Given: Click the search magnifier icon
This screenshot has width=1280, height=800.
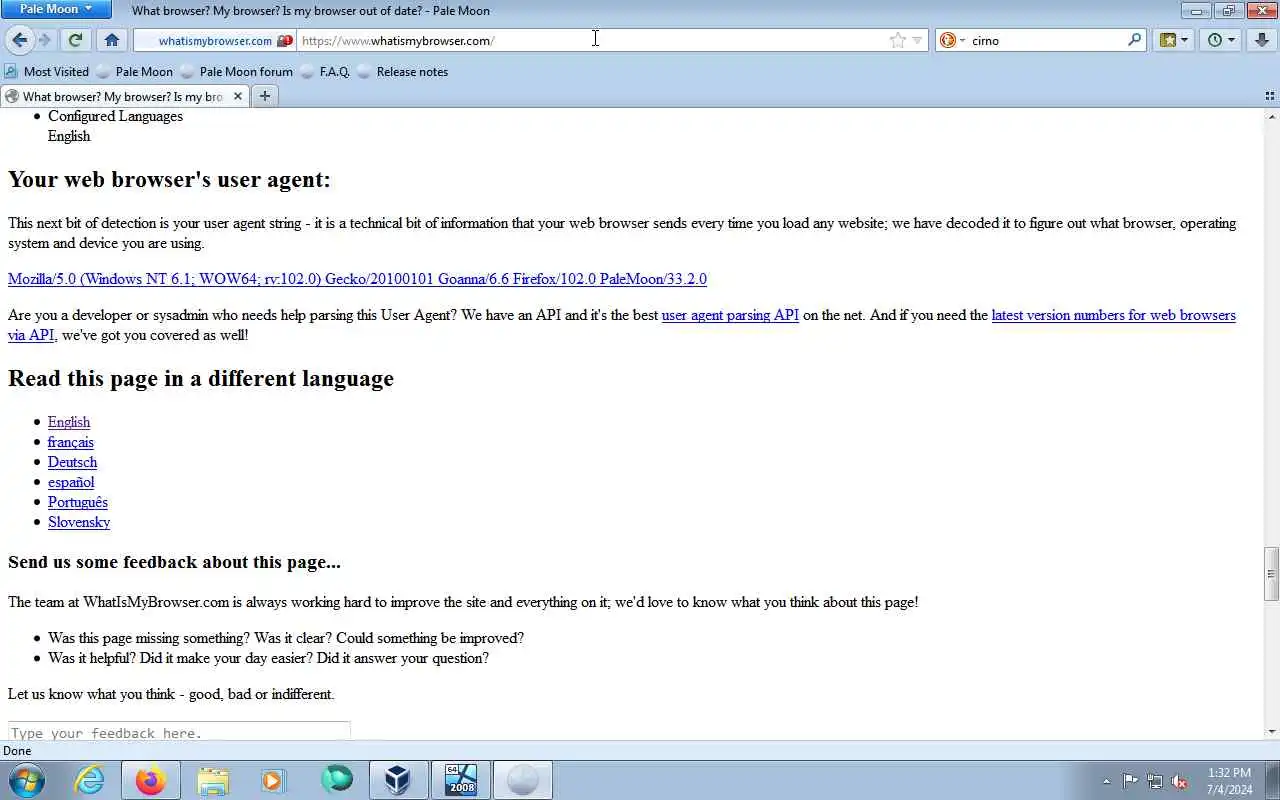Looking at the screenshot, I should [1134, 40].
